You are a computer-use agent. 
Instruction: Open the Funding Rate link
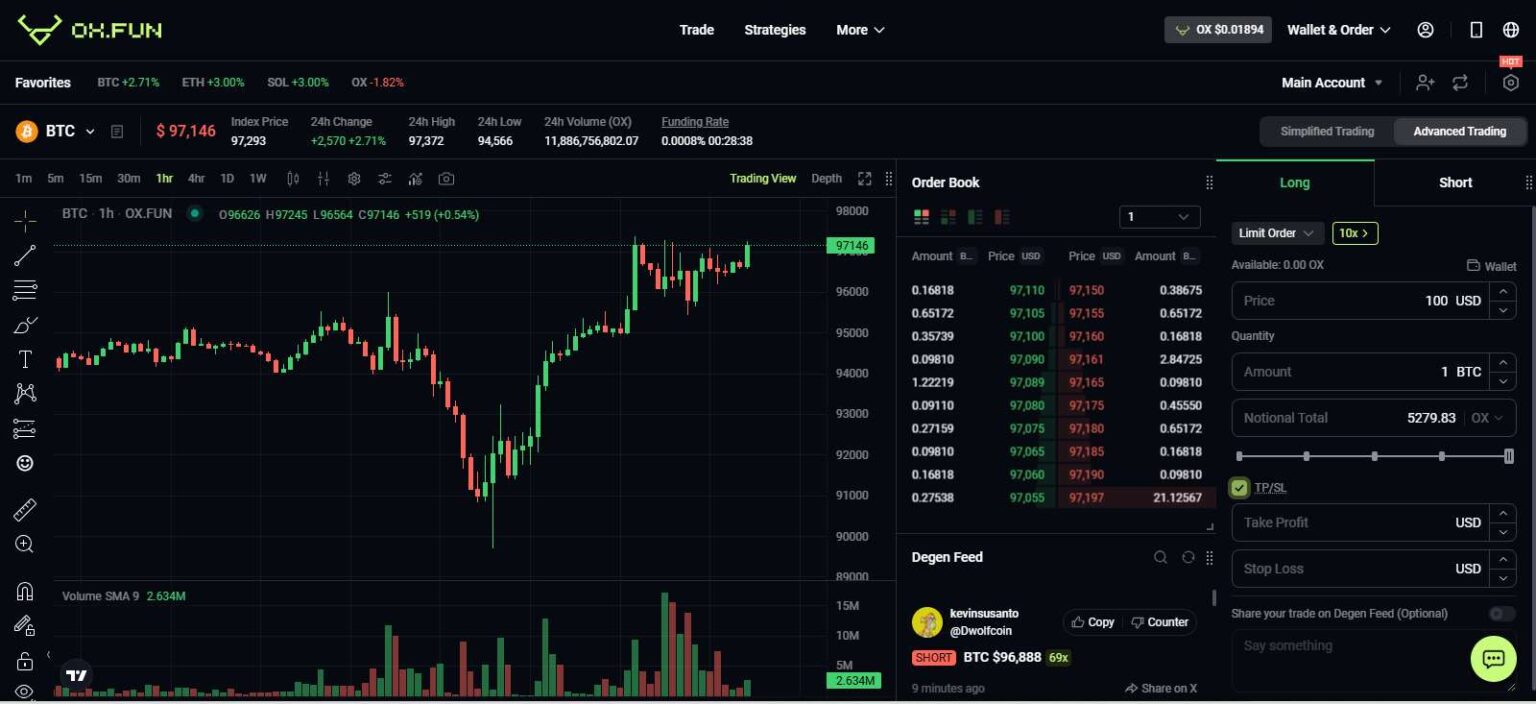(694, 121)
